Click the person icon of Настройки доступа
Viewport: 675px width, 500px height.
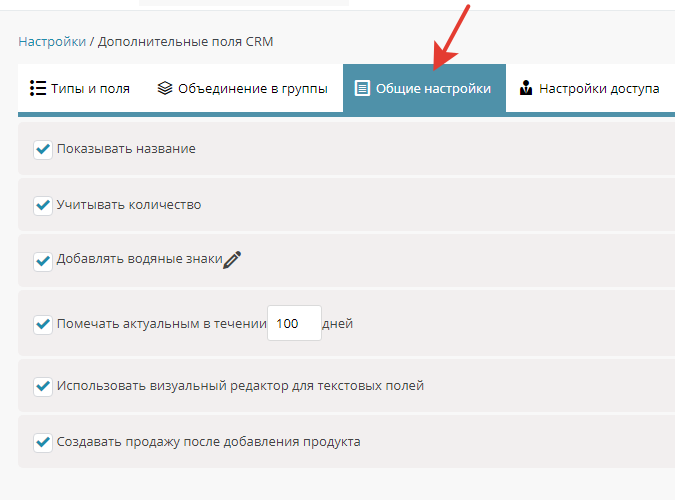tap(526, 87)
